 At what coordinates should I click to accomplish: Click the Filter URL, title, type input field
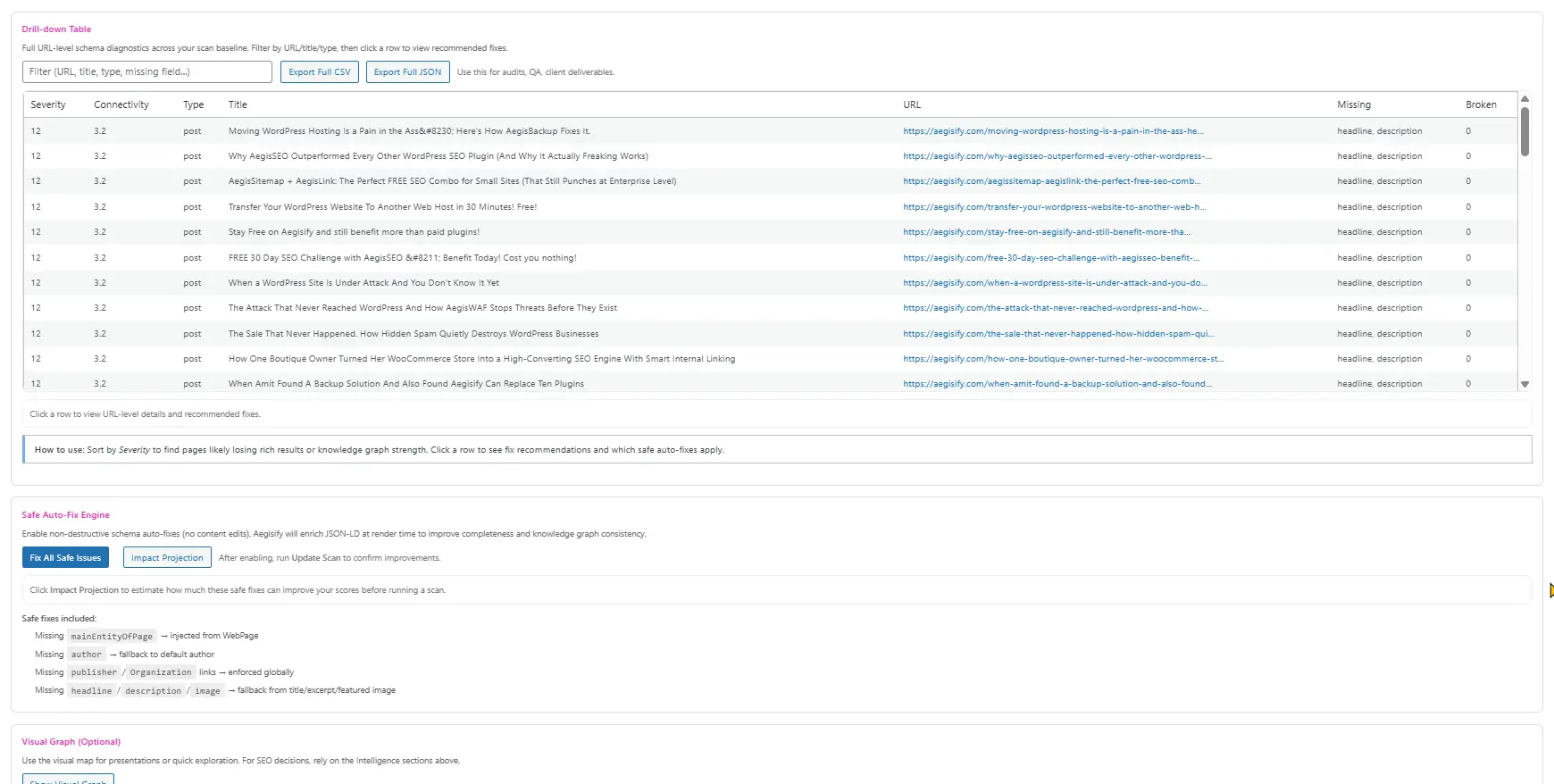(x=147, y=71)
